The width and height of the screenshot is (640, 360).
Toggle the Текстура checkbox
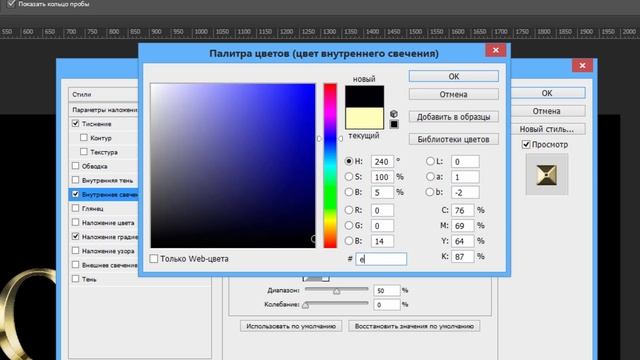[x=84, y=151]
